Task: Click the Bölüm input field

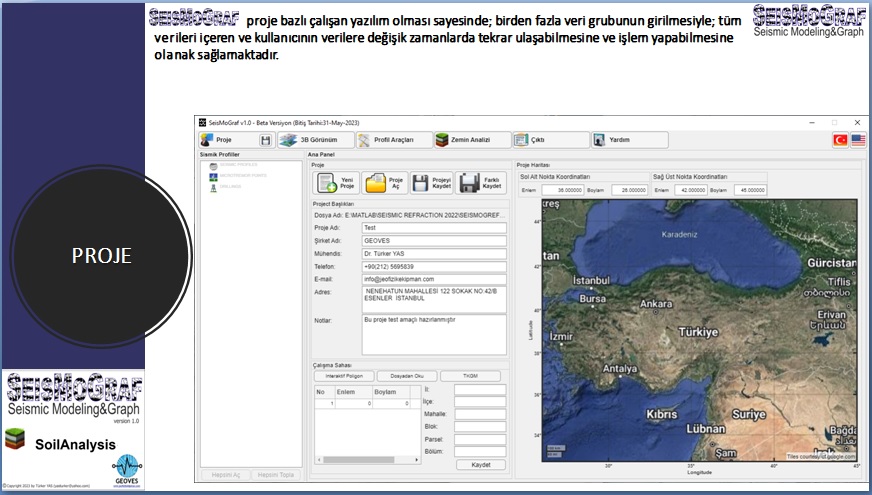Action: [480, 452]
